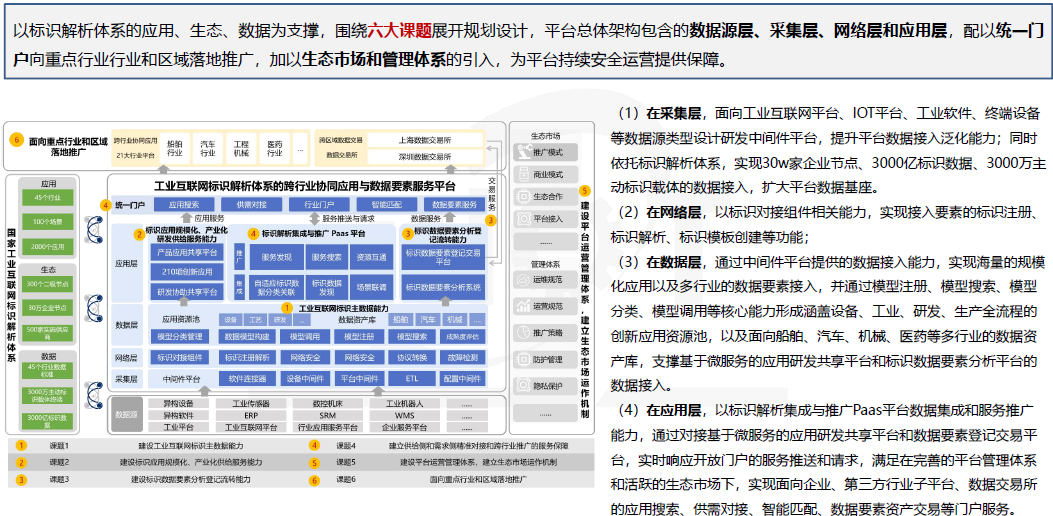This screenshot has width=1053, height=516.
Task: Click the ETL box in 采集层
Action: tap(411, 379)
